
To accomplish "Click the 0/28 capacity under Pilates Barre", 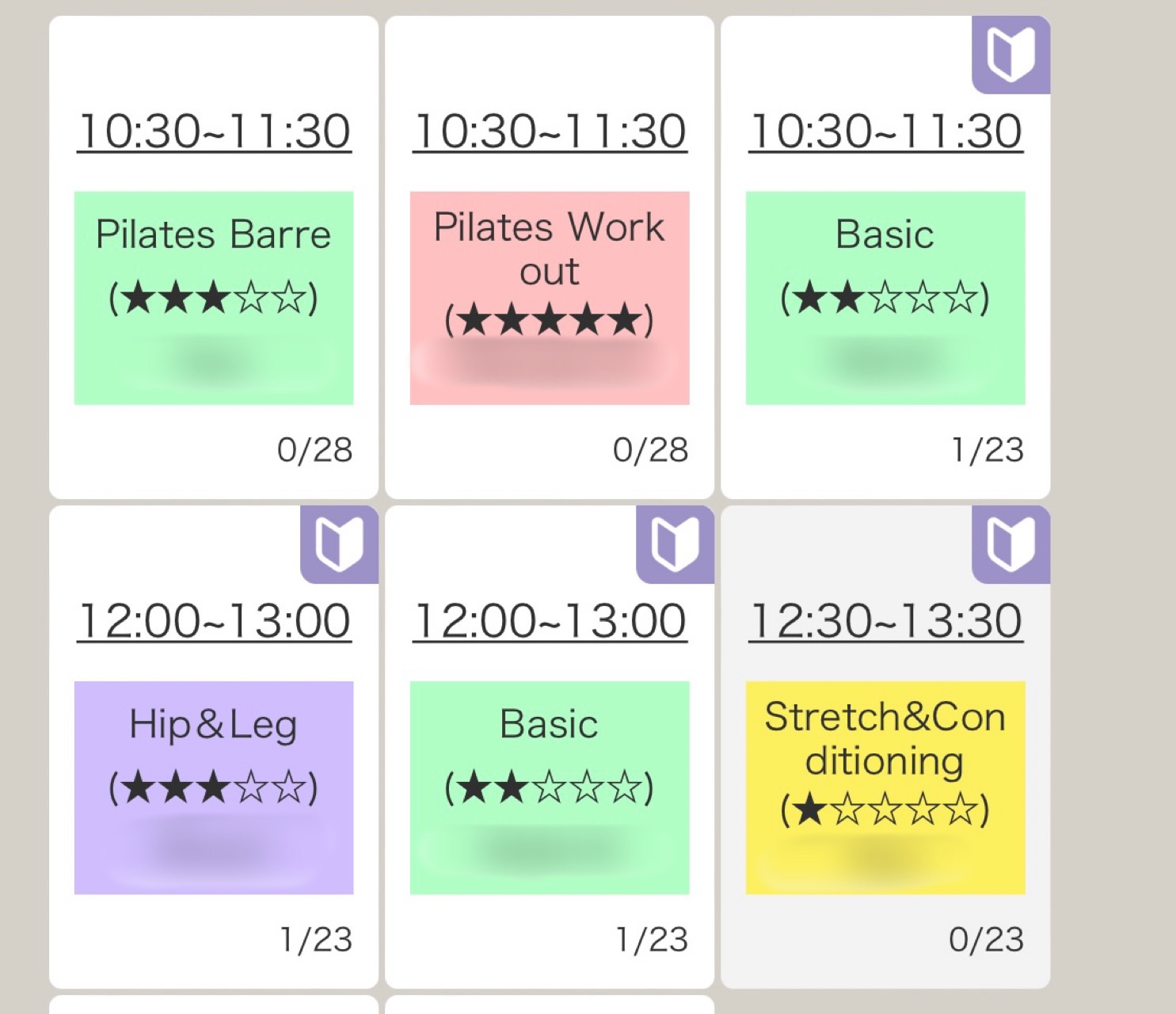I will pos(314,450).
